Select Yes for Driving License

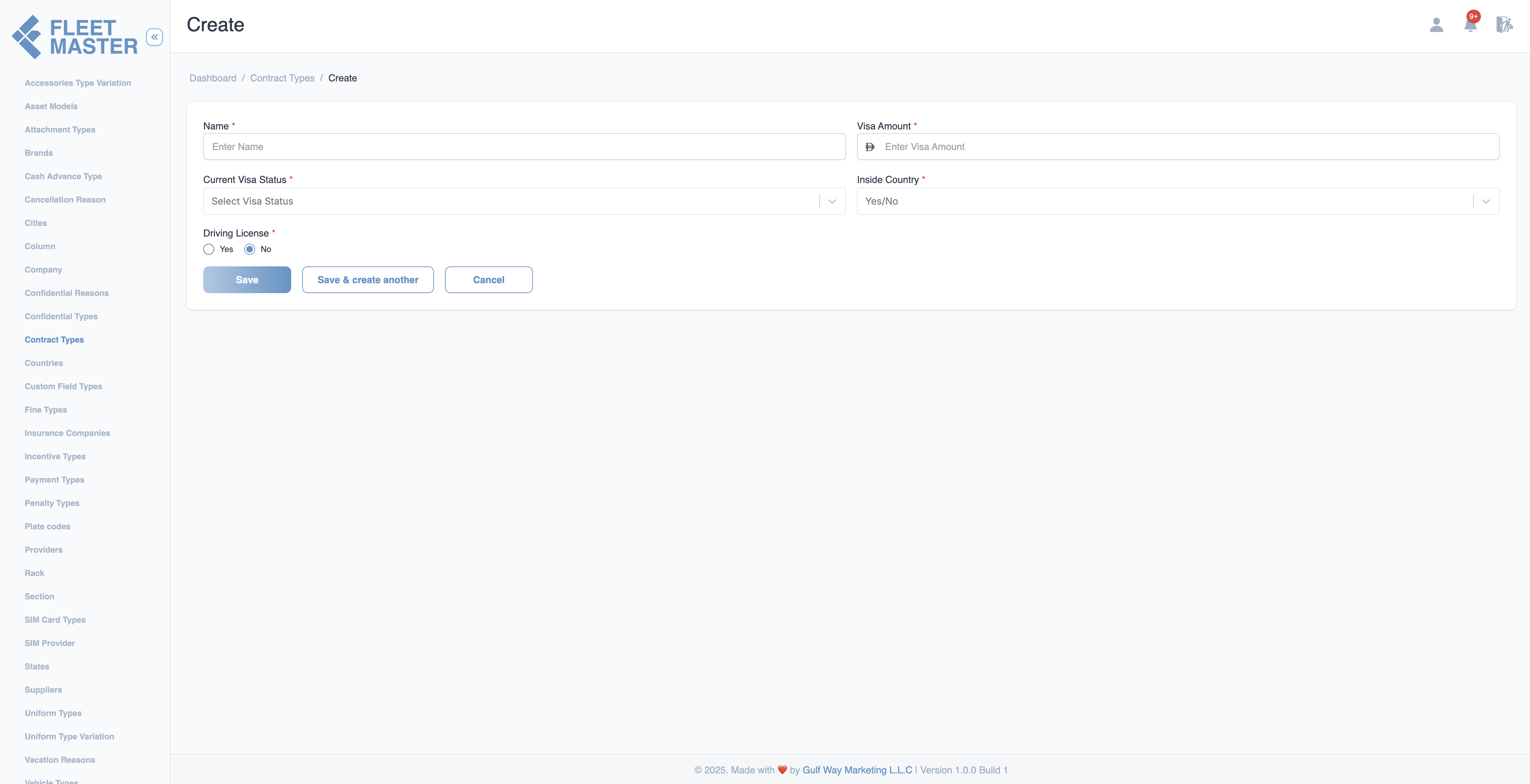tap(208, 250)
